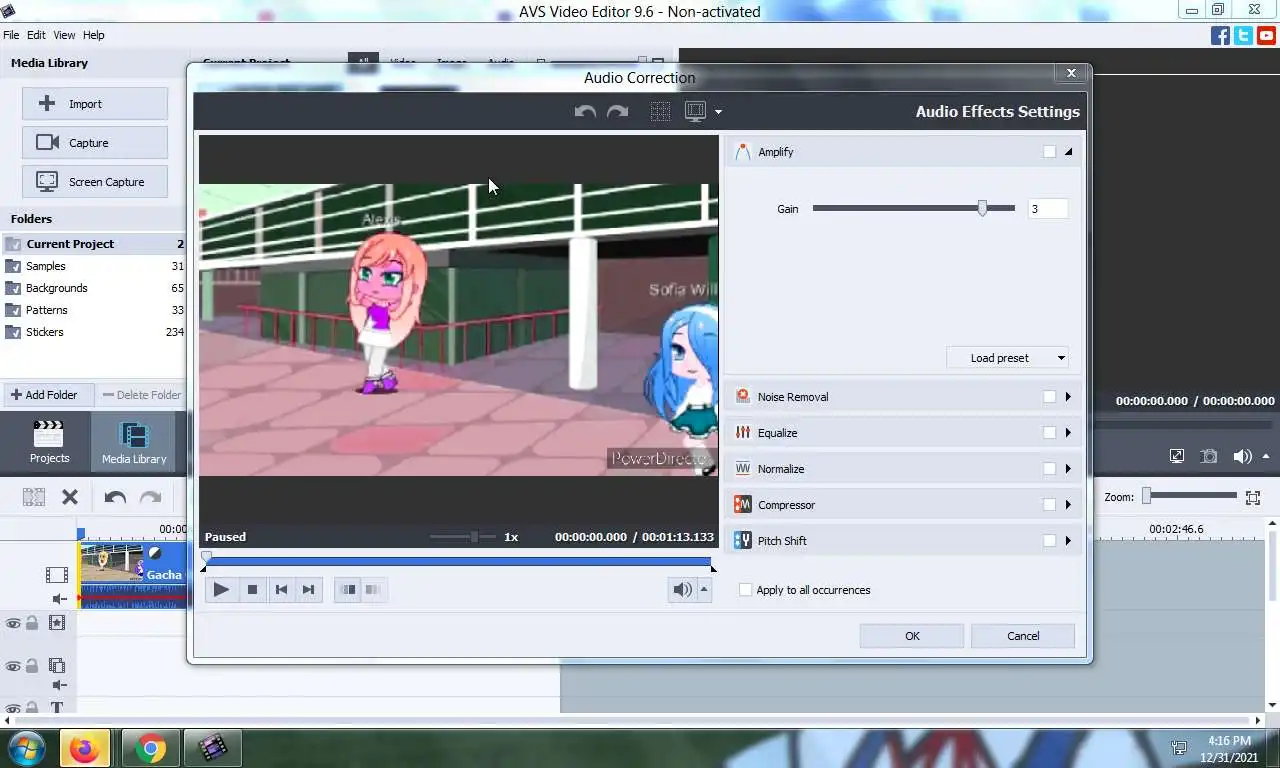
Task: Expand the Compressor section
Action: 1068,505
